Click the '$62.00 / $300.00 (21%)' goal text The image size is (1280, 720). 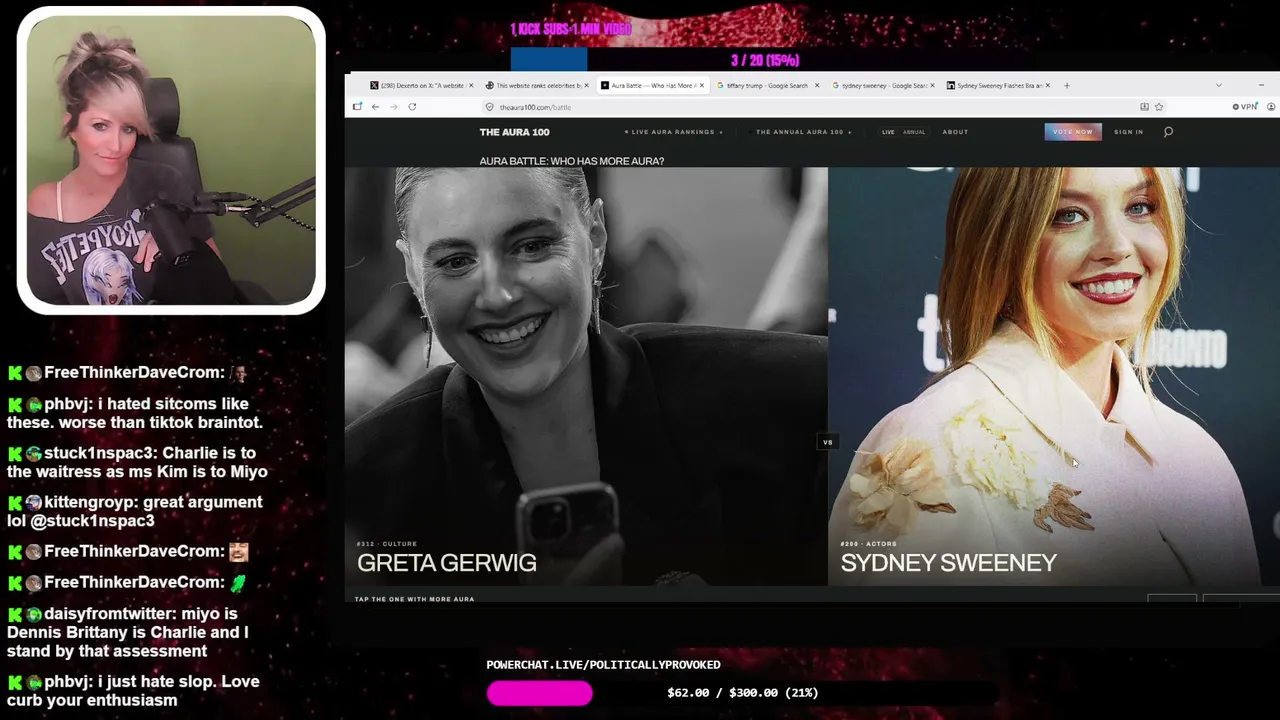(x=742, y=693)
